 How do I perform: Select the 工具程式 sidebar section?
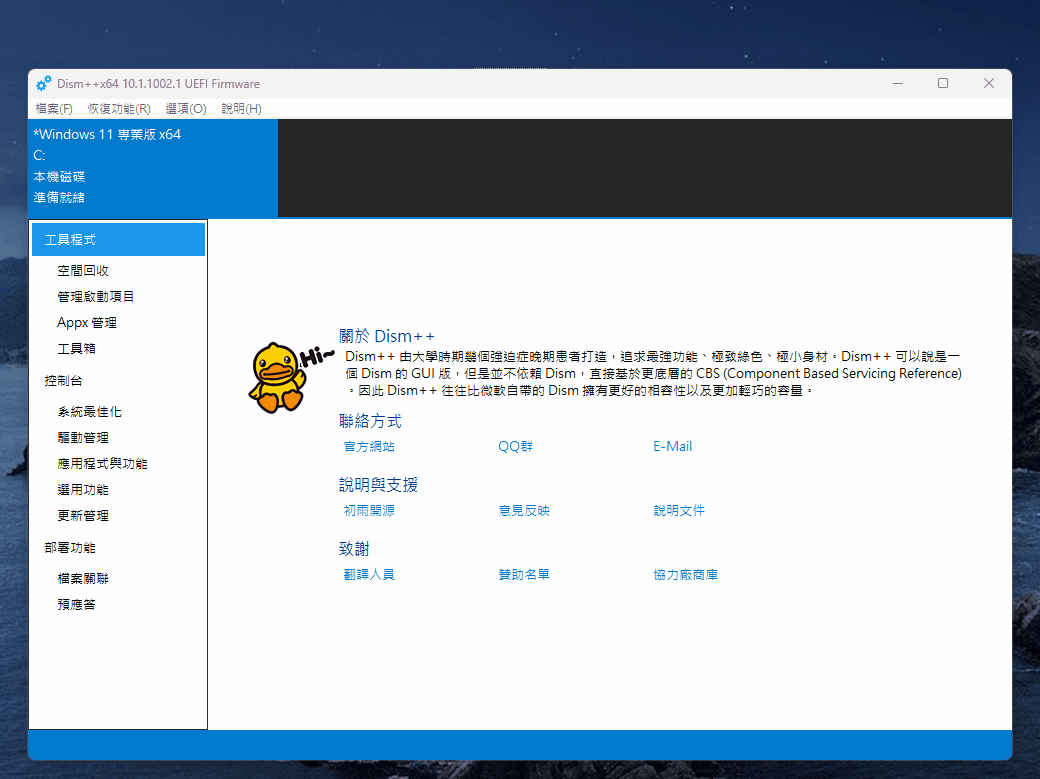pyautogui.click(x=118, y=240)
